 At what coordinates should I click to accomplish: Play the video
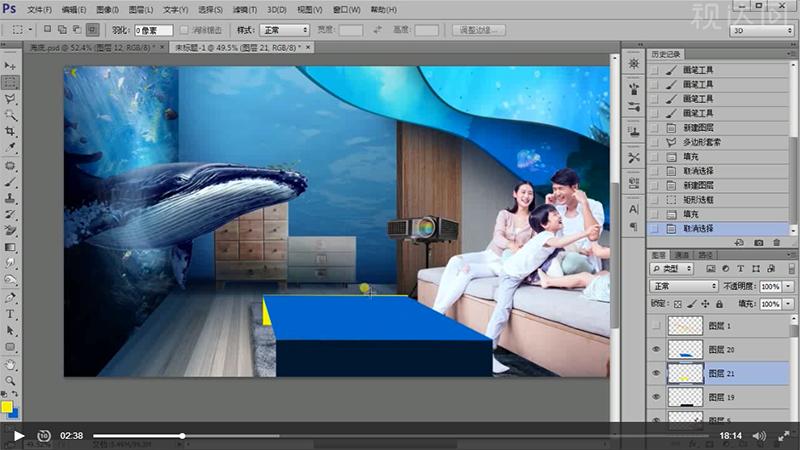[x=19, y=436]
